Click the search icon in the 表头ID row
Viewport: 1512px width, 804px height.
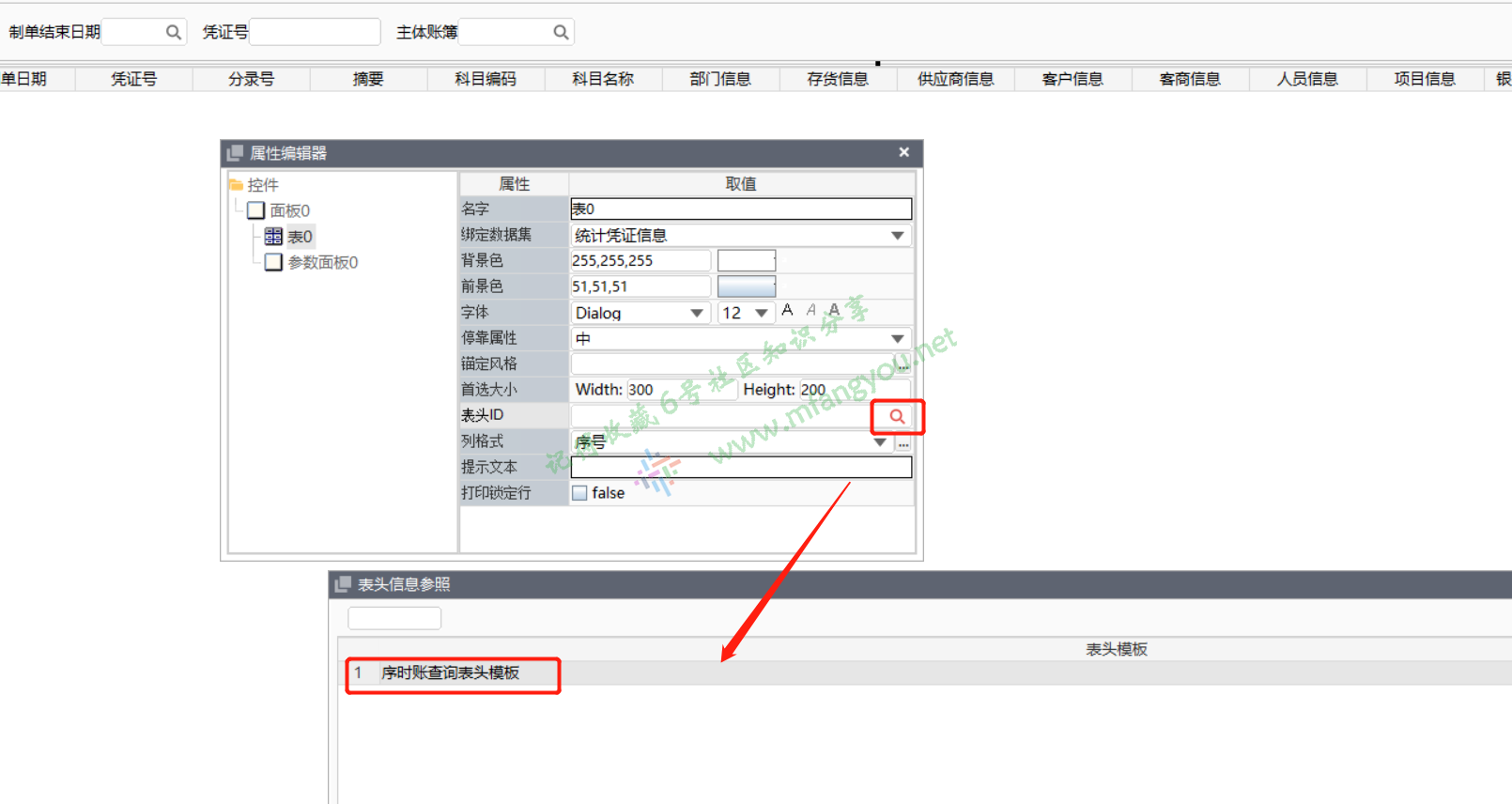click(897, 416)
